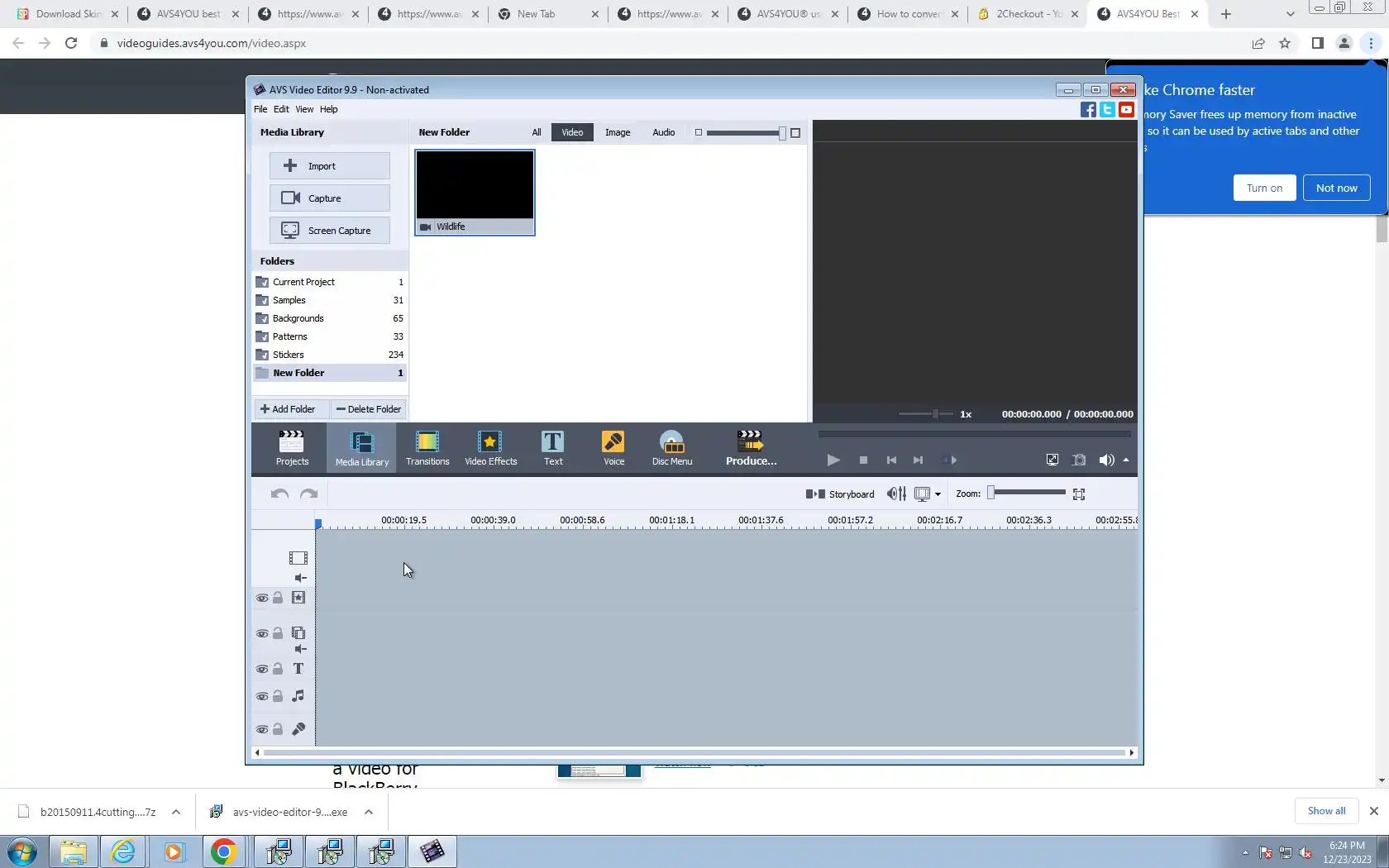
Task: Show hidden system tray icons
Action: [x=1245, y=852]
